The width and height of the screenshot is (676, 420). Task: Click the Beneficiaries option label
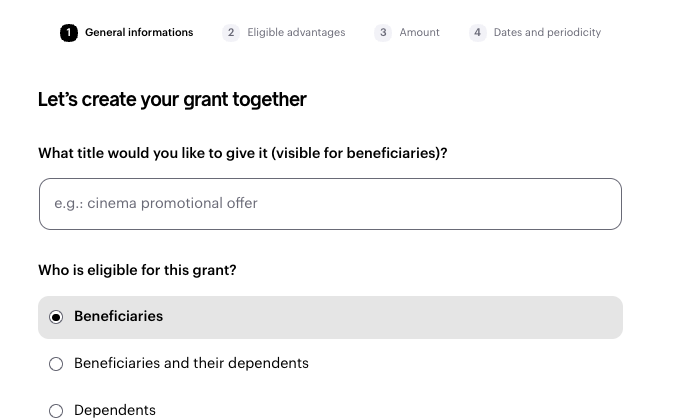point(118,316)
